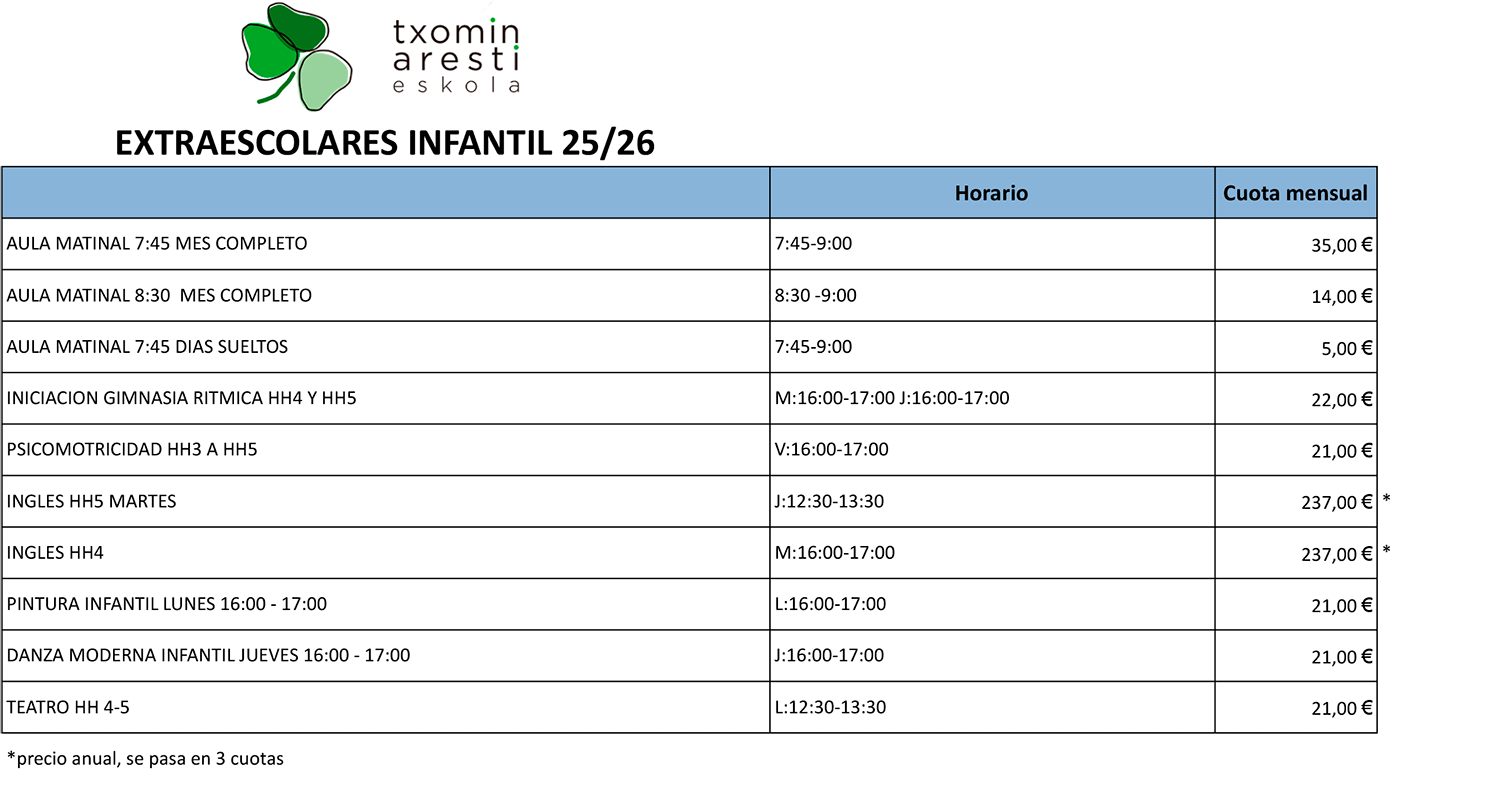The height and width of the screenshot is (785, 1500).
Task: Select INICIACION GIMNASIA RITMICA HH4 Y HH5
Action: tap(181, 398)
